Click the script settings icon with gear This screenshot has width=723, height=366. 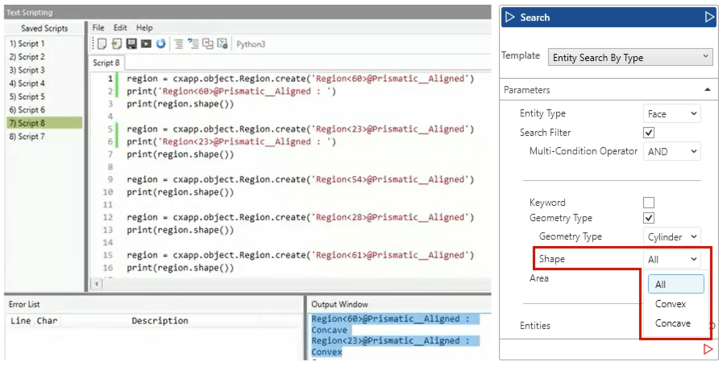click(x=223, y=44)
